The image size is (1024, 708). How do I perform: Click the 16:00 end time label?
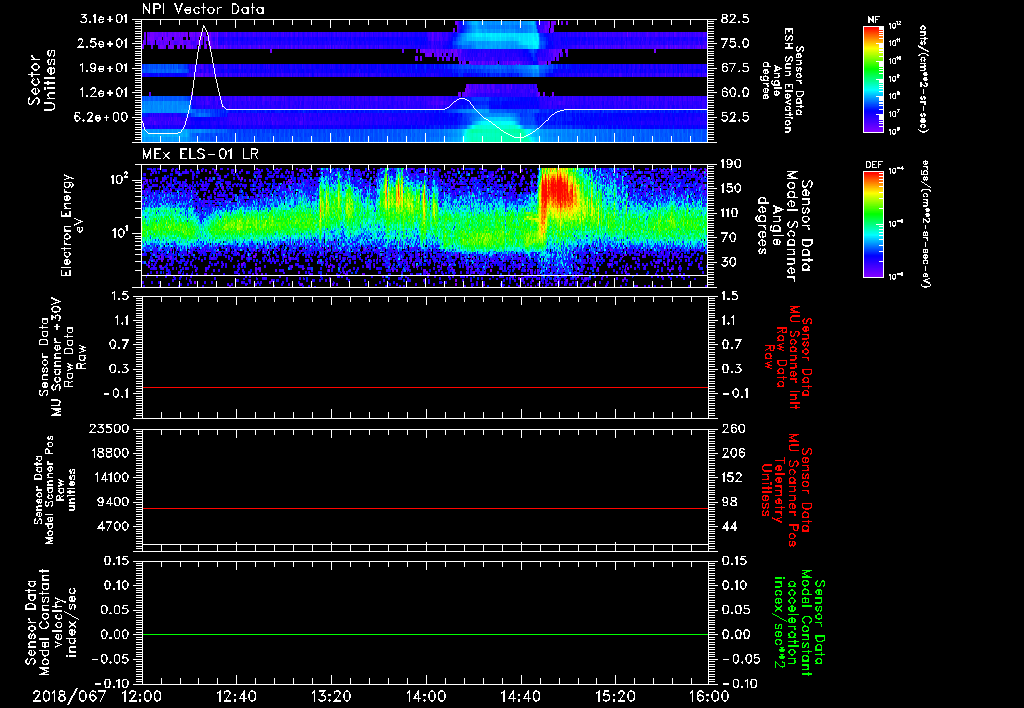(x=708, y=696)
